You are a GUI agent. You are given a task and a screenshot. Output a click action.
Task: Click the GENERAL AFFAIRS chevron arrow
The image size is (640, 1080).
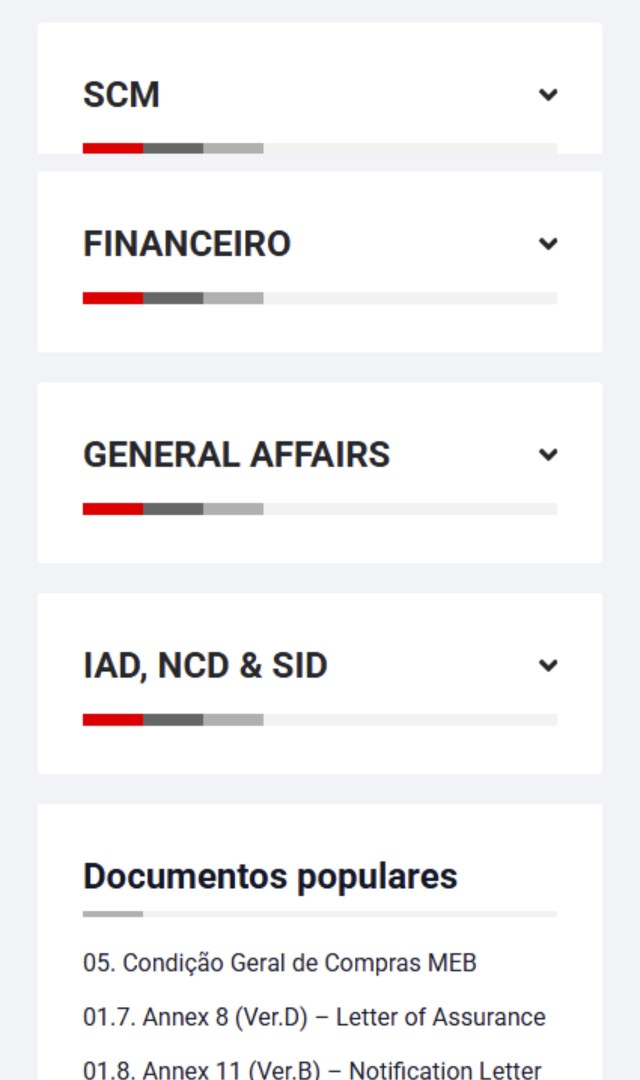click(547, 455)
